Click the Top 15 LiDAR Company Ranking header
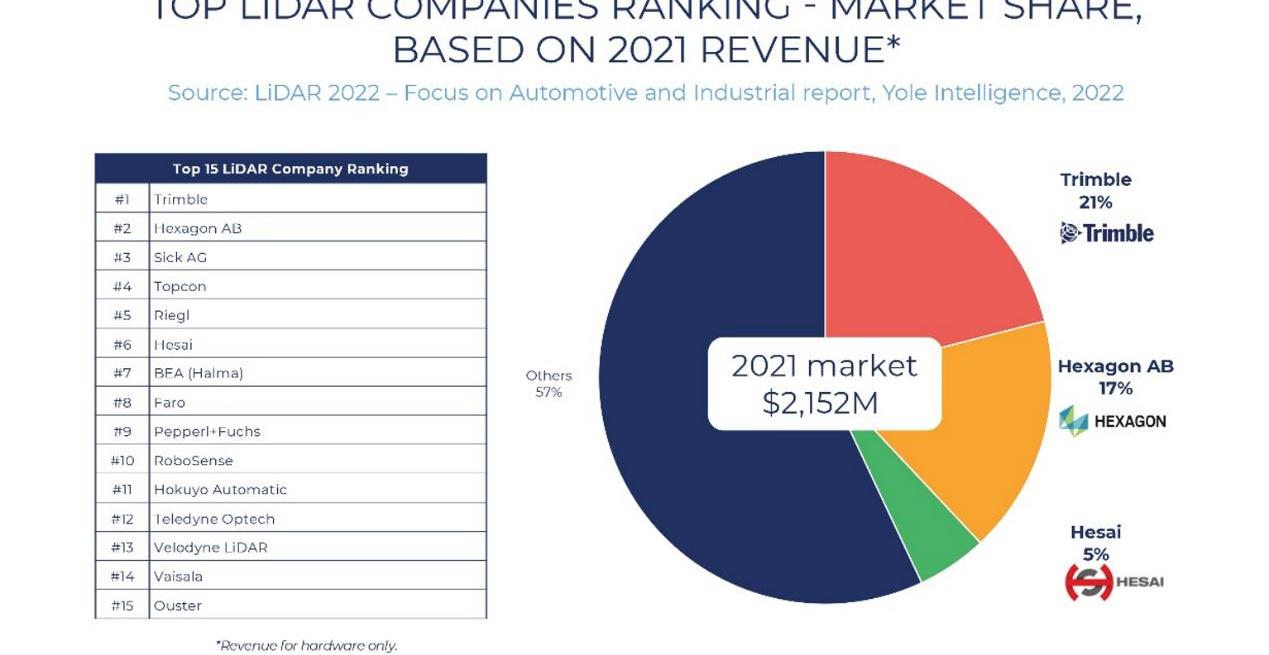This screenshot has height=655, width=1269. coord(290,168)
